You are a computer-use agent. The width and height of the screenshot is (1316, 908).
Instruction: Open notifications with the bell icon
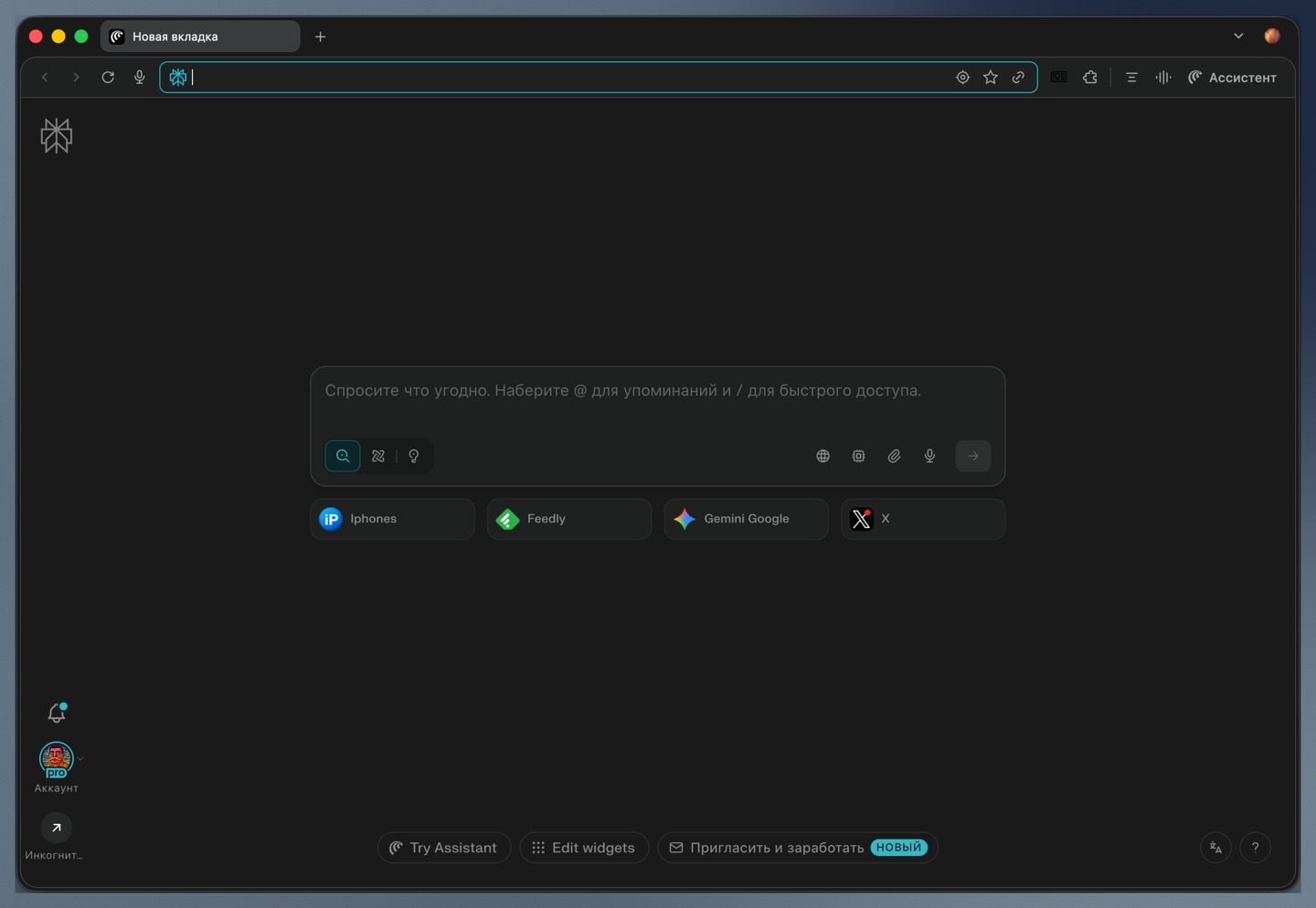coord(57,713)
